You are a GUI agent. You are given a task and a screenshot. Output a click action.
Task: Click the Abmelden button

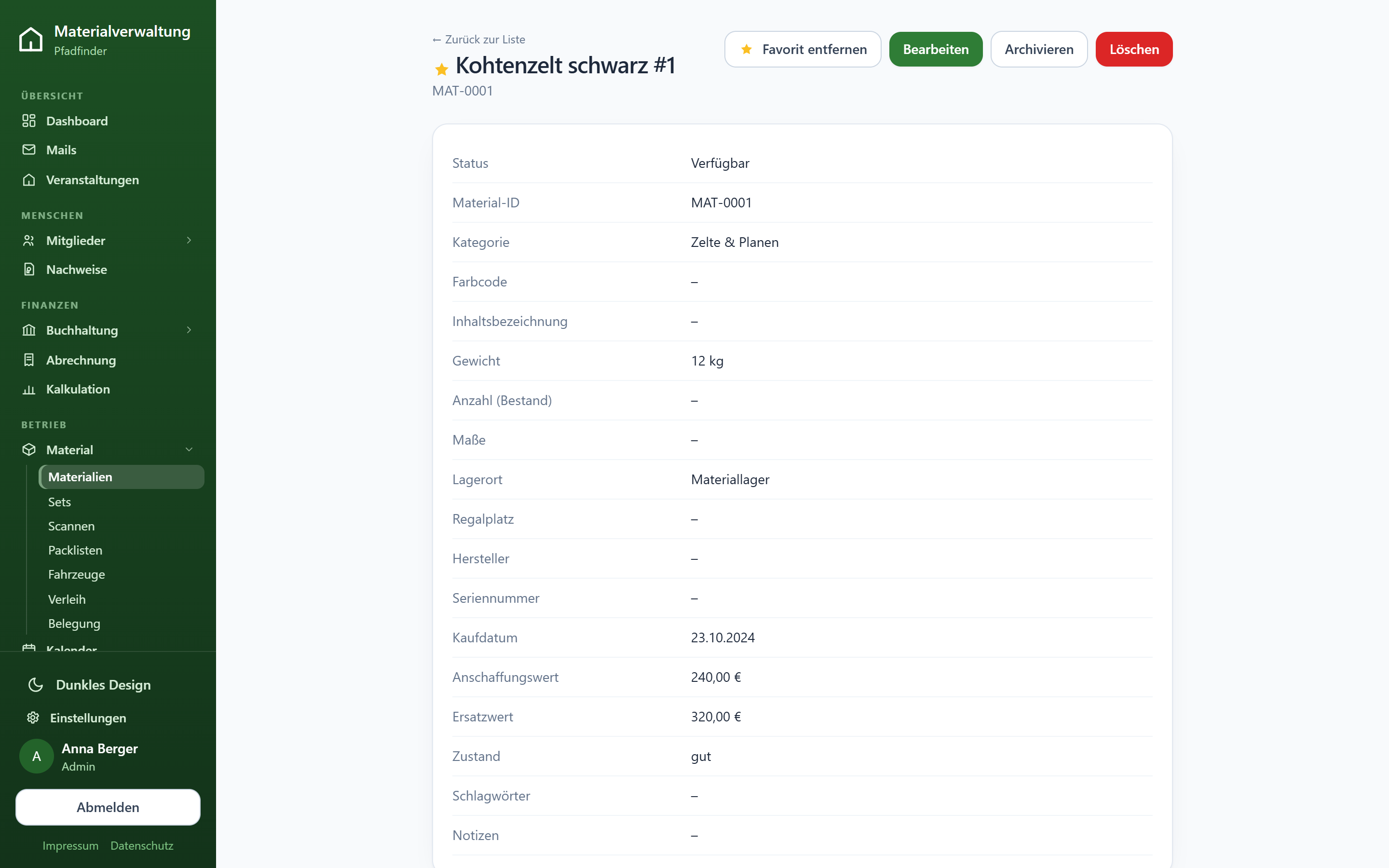point(108,807)
